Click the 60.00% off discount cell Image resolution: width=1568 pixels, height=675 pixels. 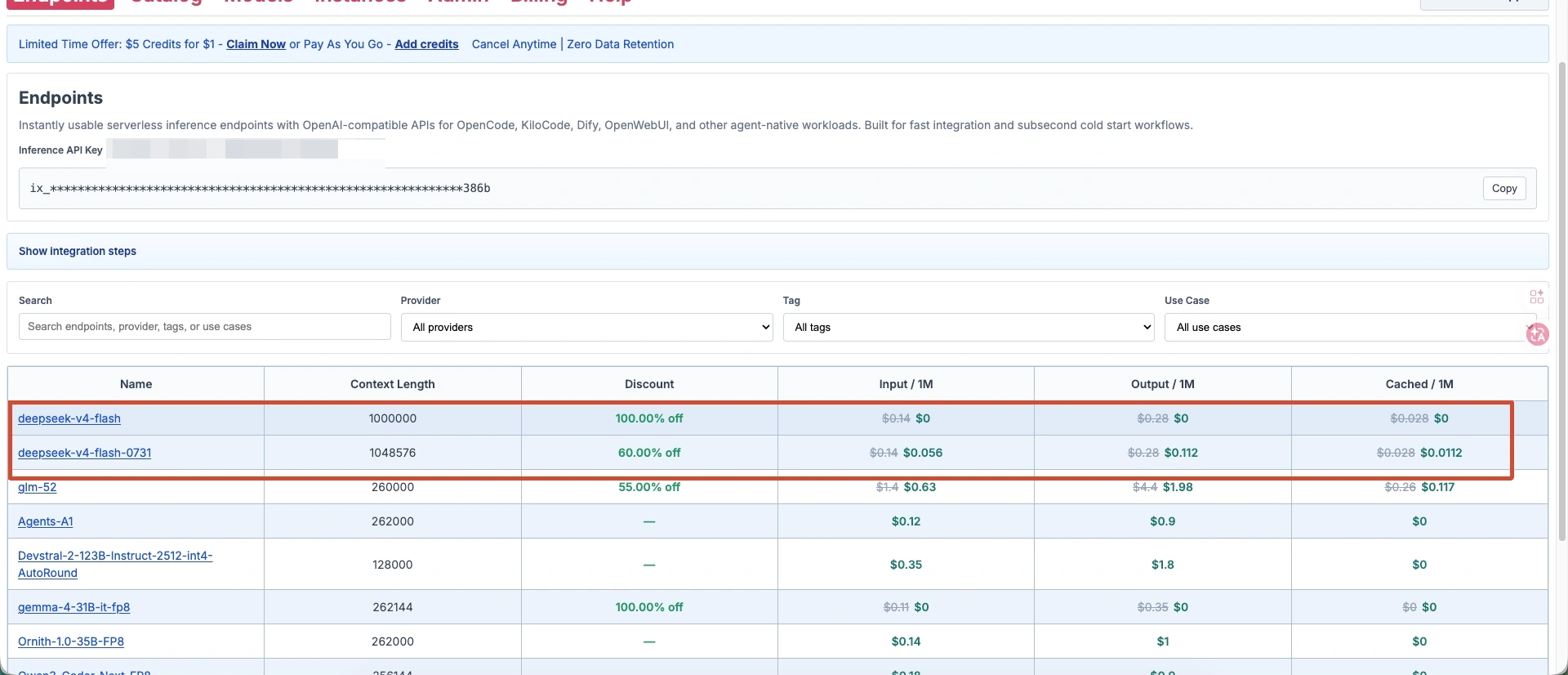(649, 453)
